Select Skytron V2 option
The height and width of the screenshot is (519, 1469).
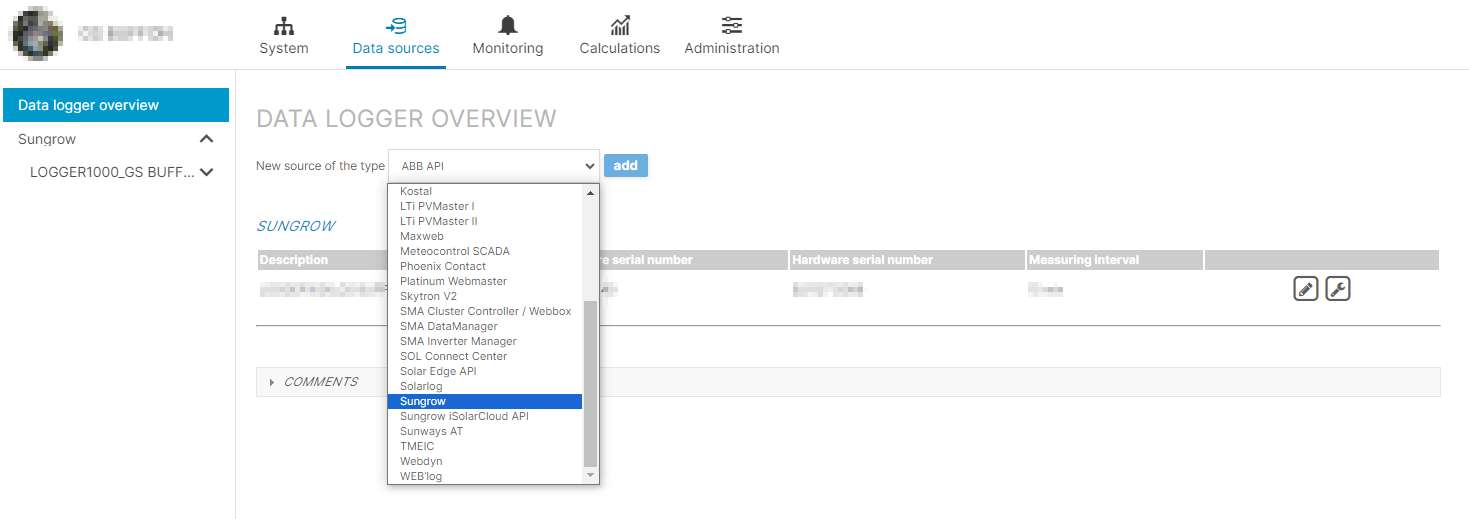coord(485,296)
